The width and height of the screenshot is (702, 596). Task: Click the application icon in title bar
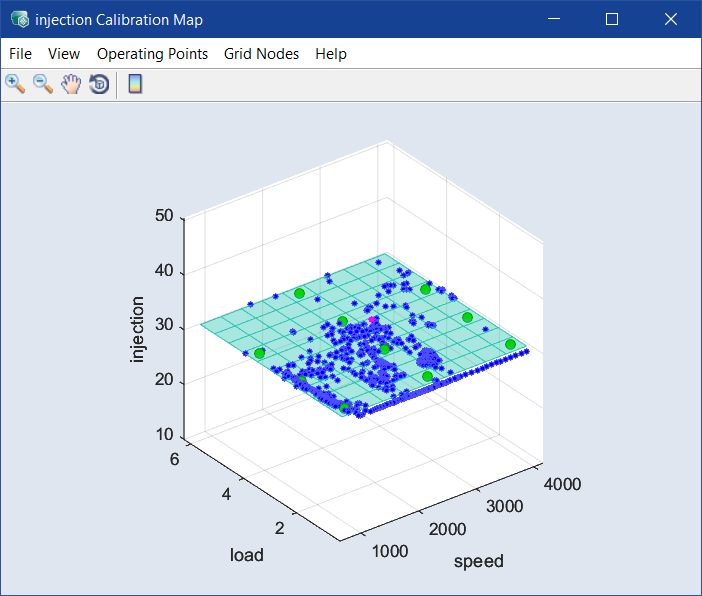[19, 19]
